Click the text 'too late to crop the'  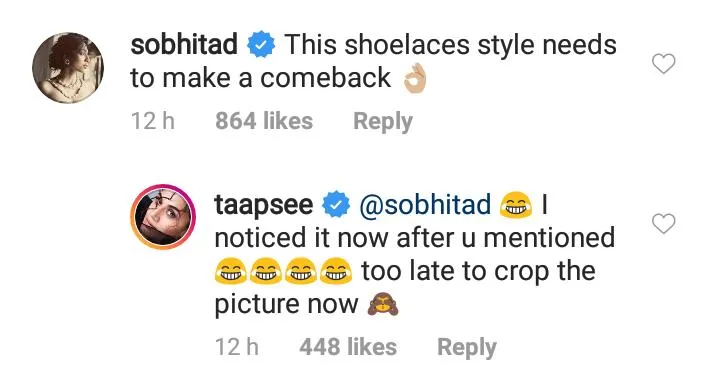(479, 271)
